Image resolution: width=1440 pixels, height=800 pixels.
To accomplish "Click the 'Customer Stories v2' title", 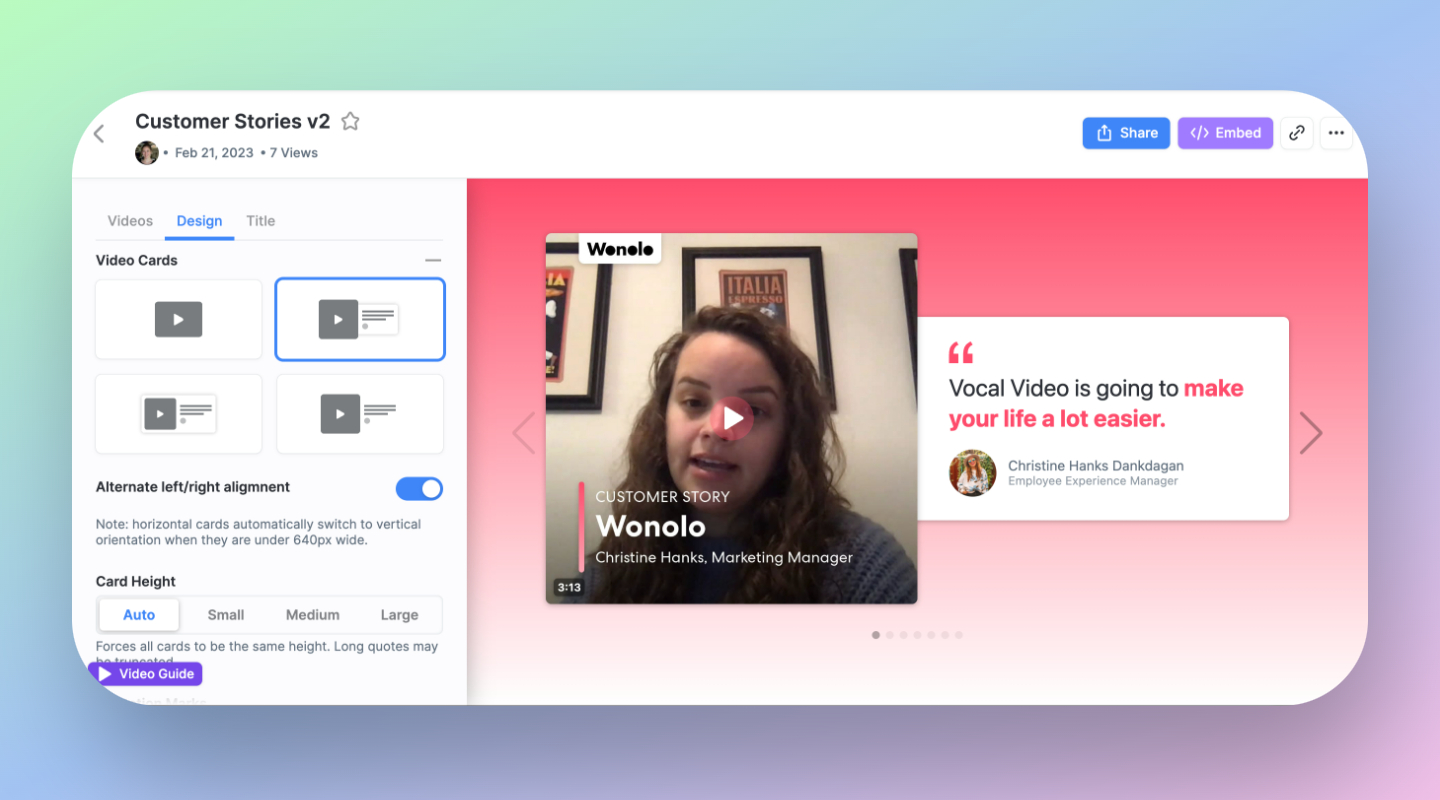I will pos(233,121).
